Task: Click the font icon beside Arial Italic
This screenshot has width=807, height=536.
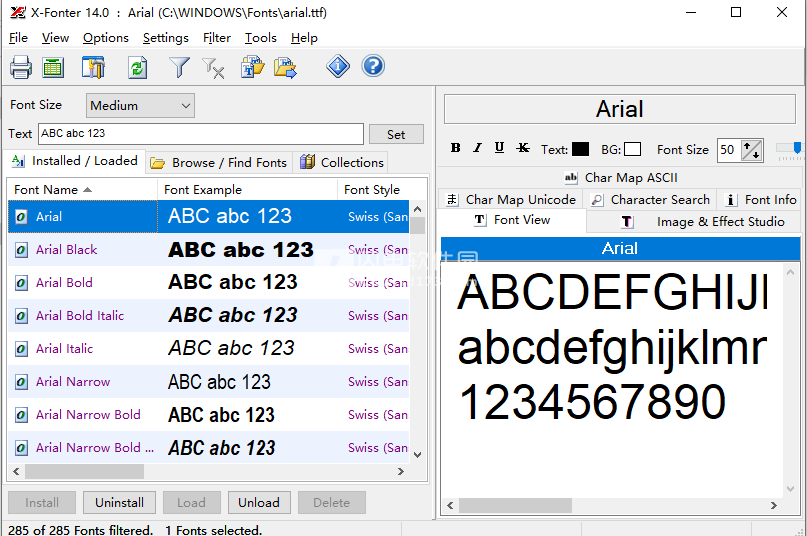Action: click(21, 349)
